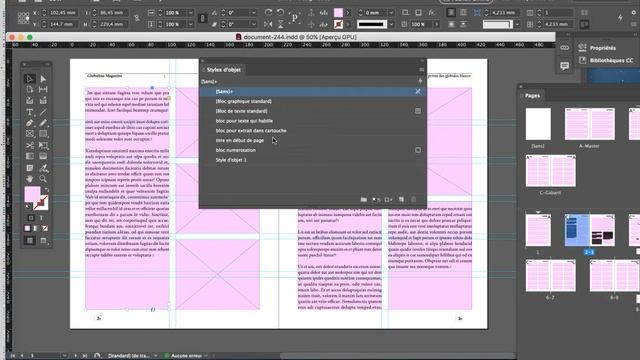Screen dimensions: 640x360
Task: Apply bloc pour extrait dans cartouche style
Action: (313, 131)
